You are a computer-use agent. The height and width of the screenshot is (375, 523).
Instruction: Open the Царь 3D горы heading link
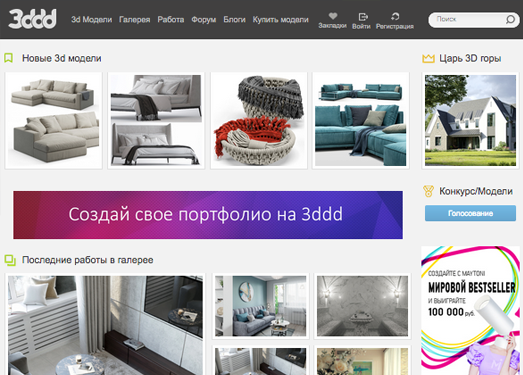pyautogui.click(x=470, y=58)
